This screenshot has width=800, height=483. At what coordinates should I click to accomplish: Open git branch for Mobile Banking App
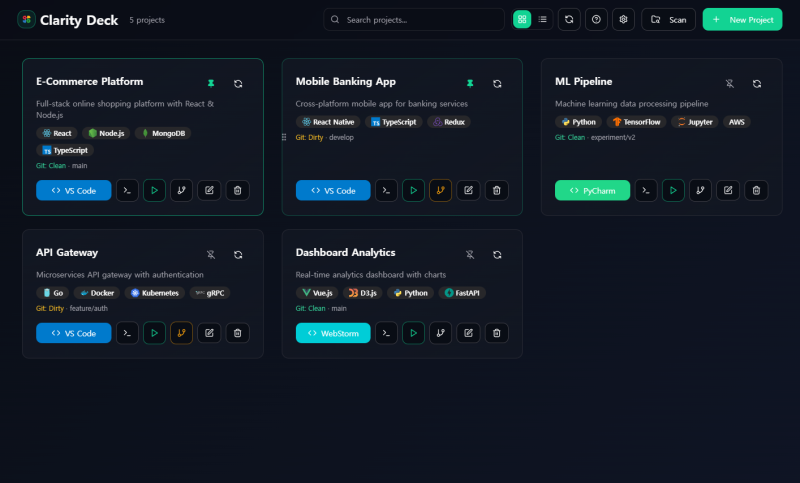(x=440, y=190)
